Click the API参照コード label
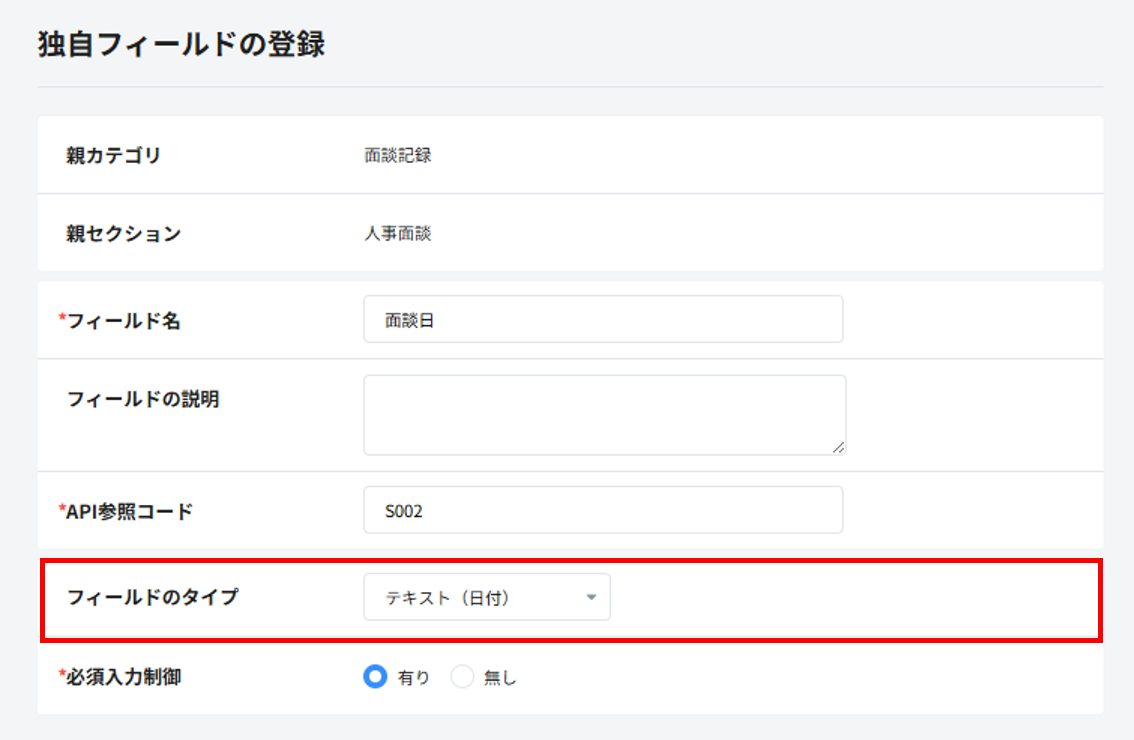This screenshot has width=1134, height=740. tap(129, 511)
